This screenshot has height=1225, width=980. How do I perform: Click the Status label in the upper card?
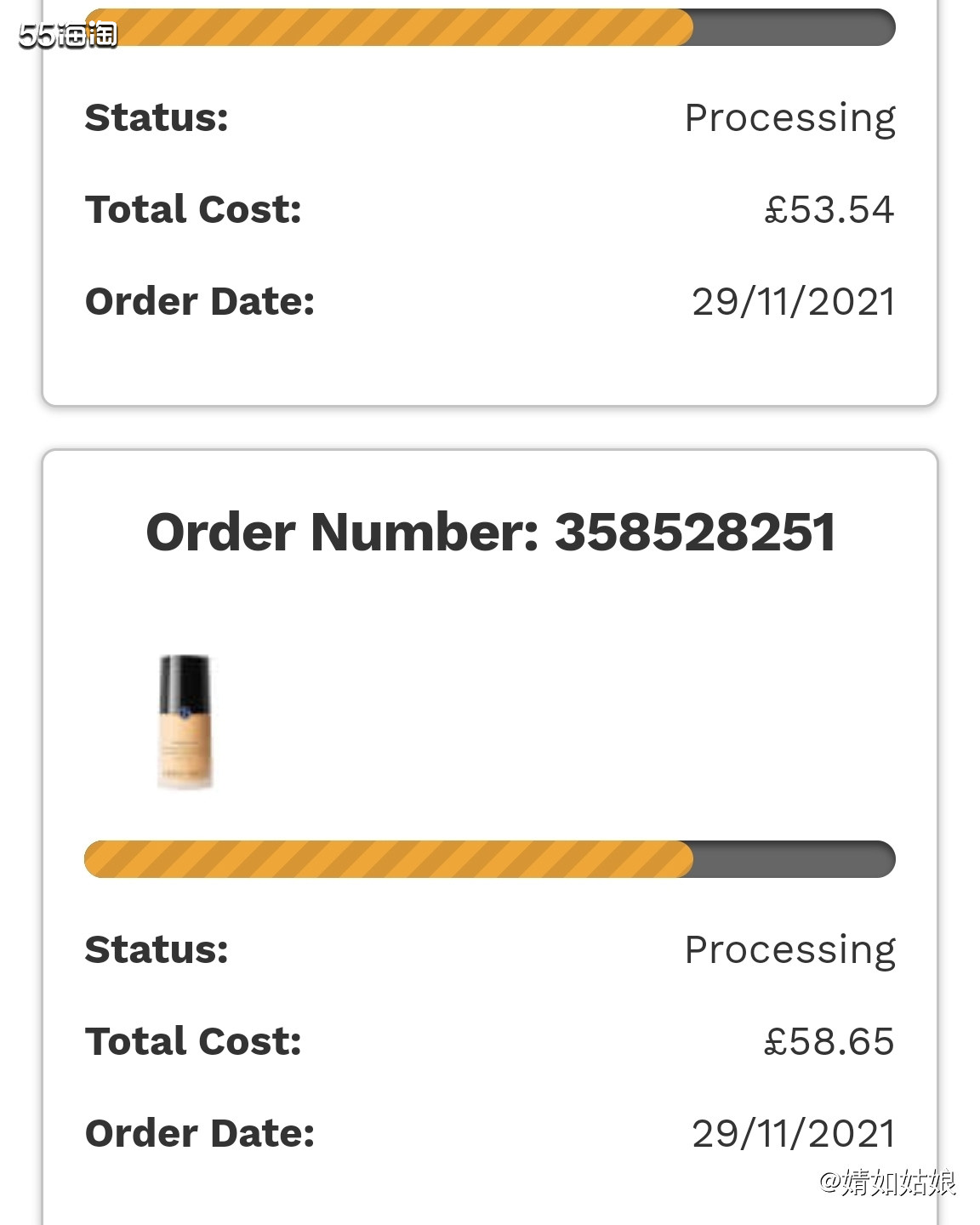[x=157, y=118]
